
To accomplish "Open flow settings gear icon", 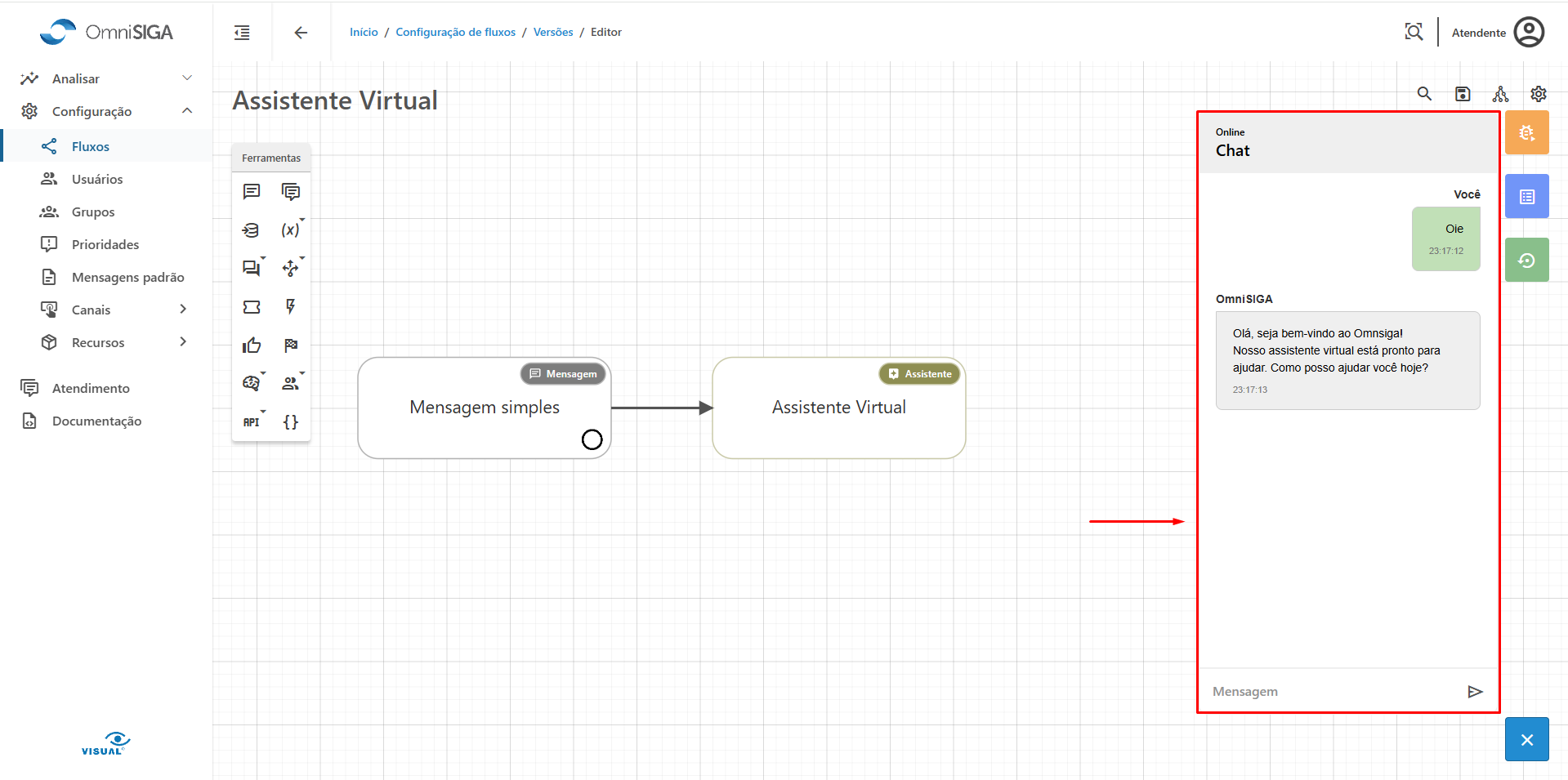I will (x=1539, y=94).
